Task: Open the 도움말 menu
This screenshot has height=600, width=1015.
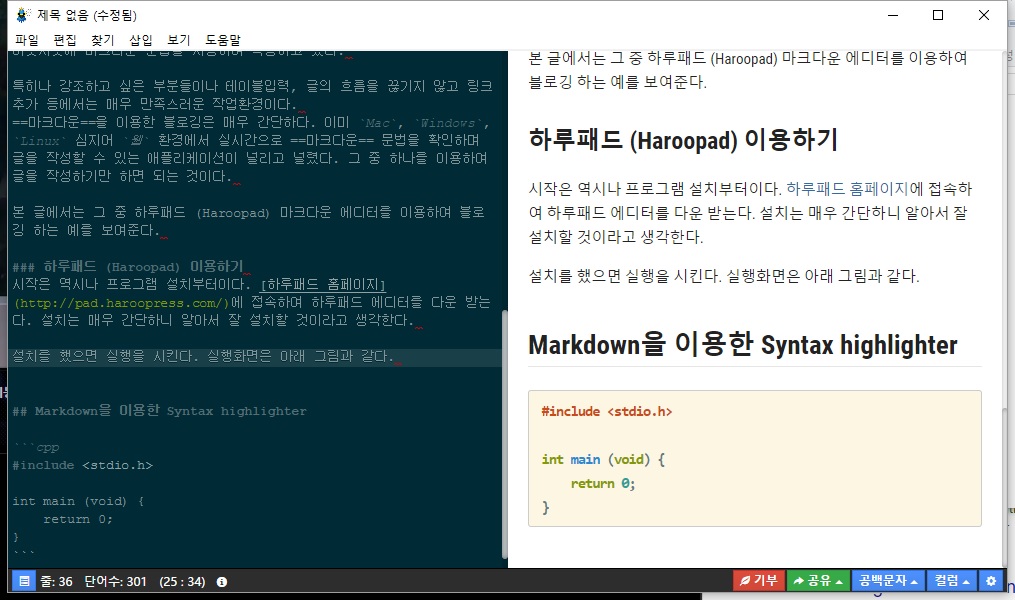Action: pos(223,40)
